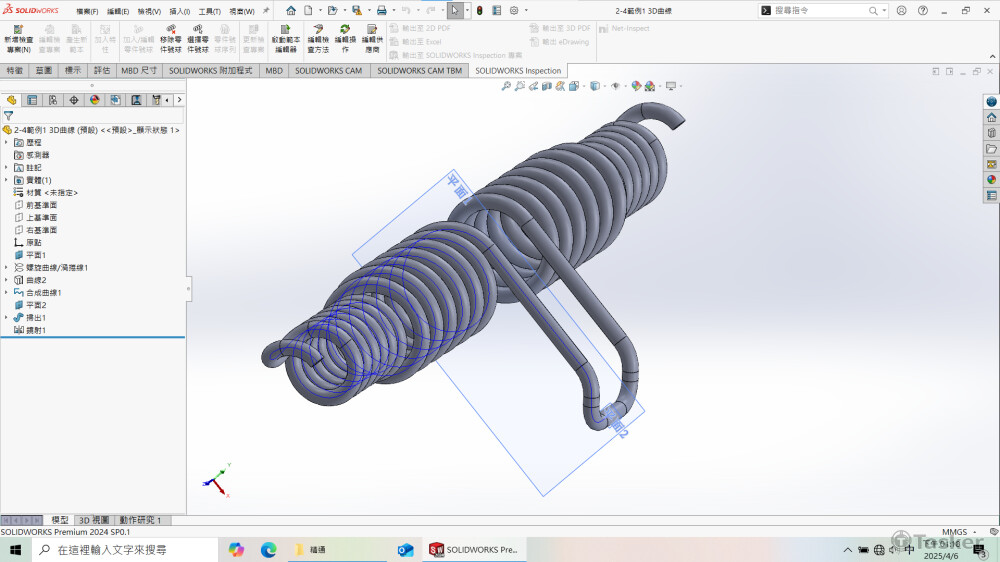Expand the 掃出1 feature node
The height and width of the screenshot is (562, 1000).
(6, 317)
